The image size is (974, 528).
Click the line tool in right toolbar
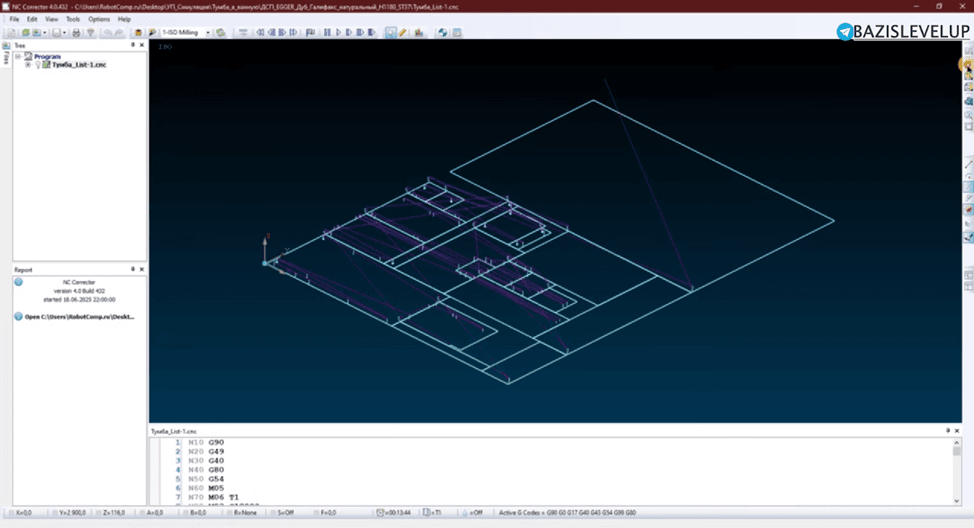(968, 164)
